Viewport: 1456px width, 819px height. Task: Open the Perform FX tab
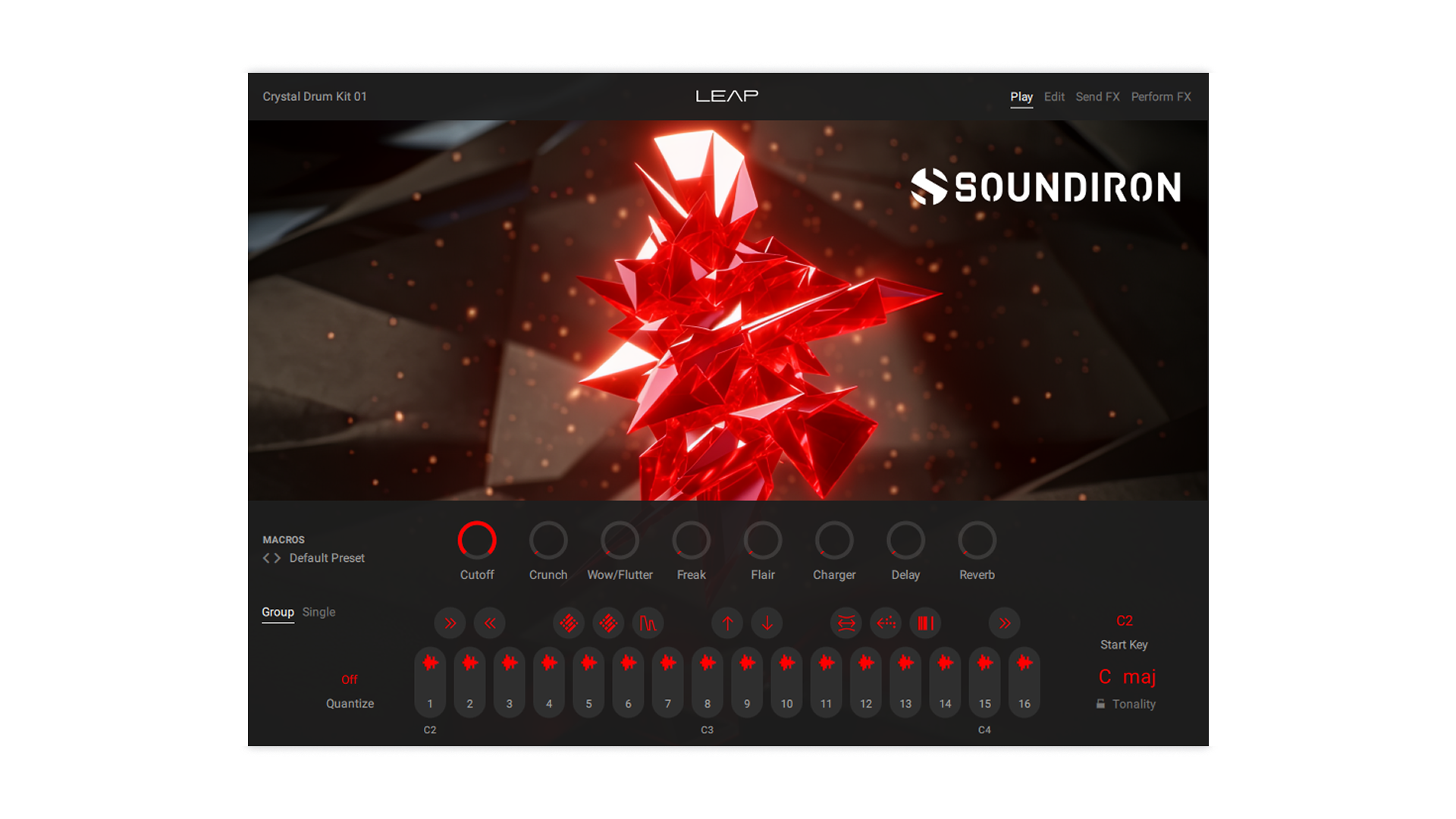click(1161, 97)
